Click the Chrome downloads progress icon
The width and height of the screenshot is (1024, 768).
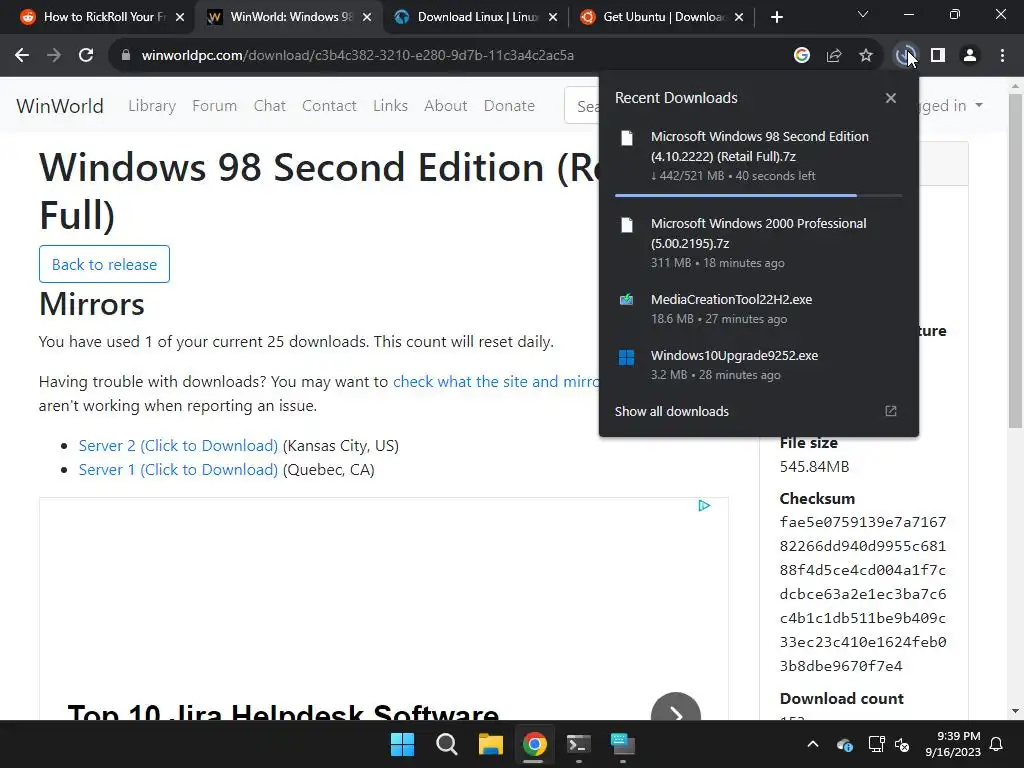click(x=905, y=56)
